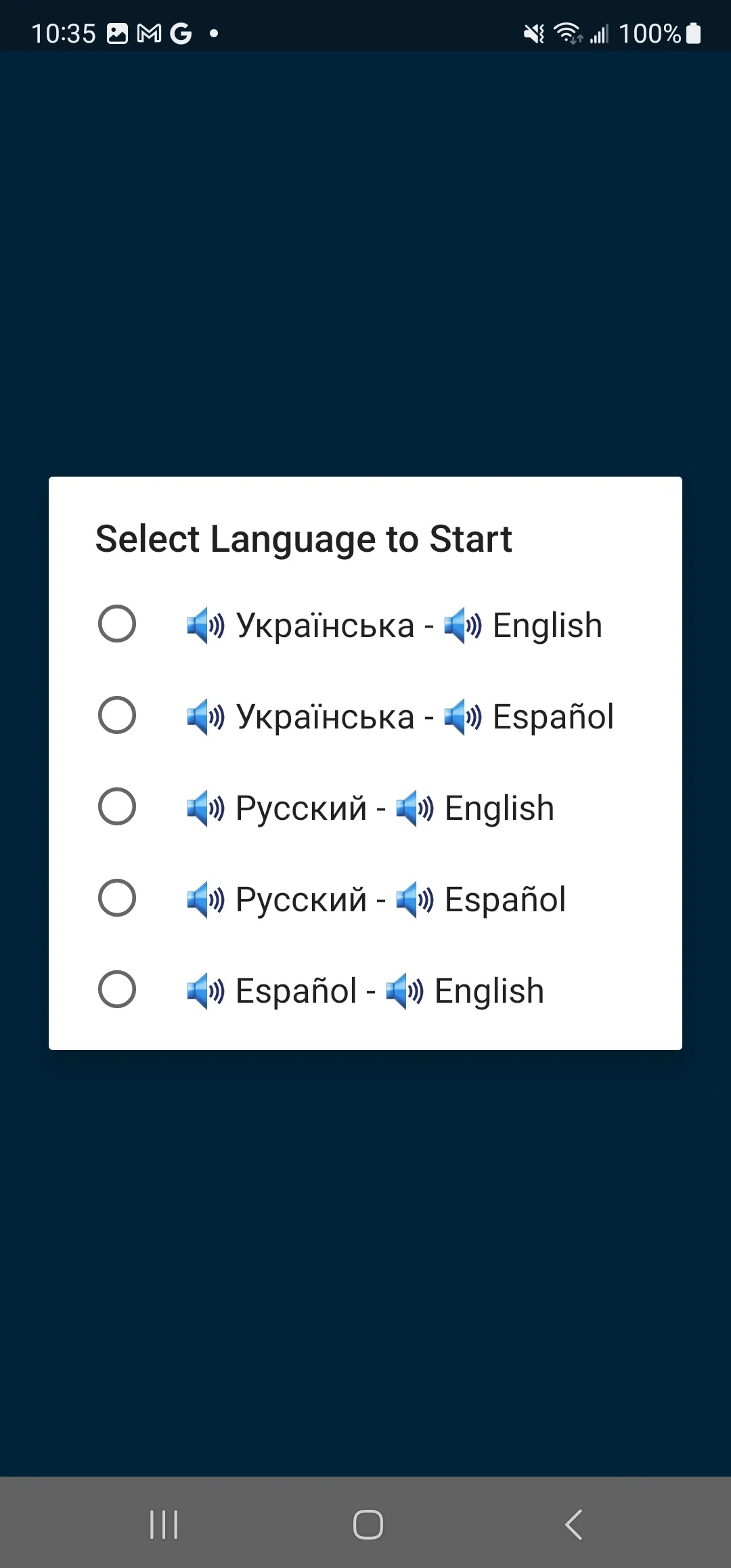Tap first speaker icon in Español - English row
731x1568 pixels.
(x=206, y=991)
